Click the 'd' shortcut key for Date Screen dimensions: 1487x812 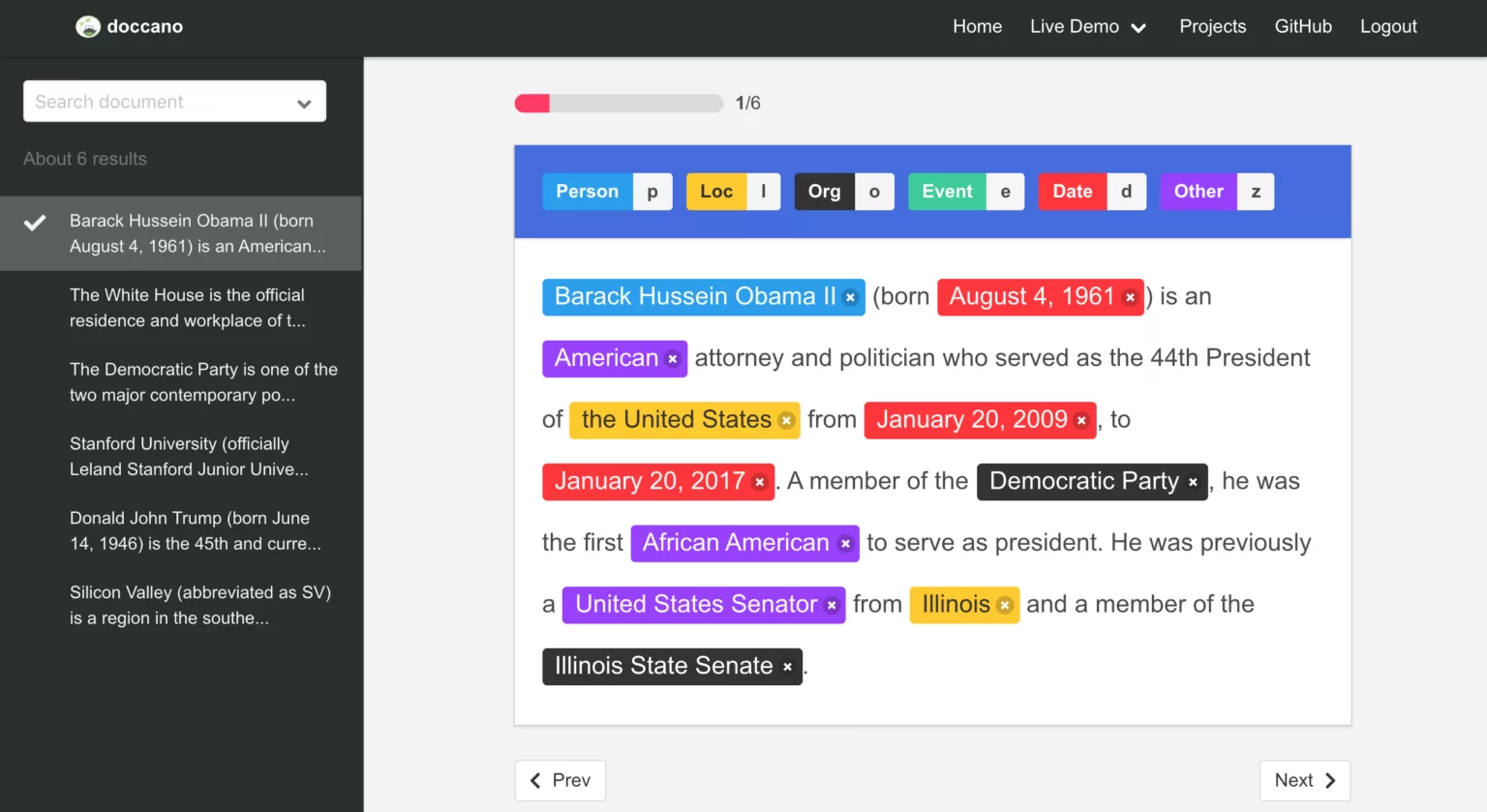(1127, 192)
